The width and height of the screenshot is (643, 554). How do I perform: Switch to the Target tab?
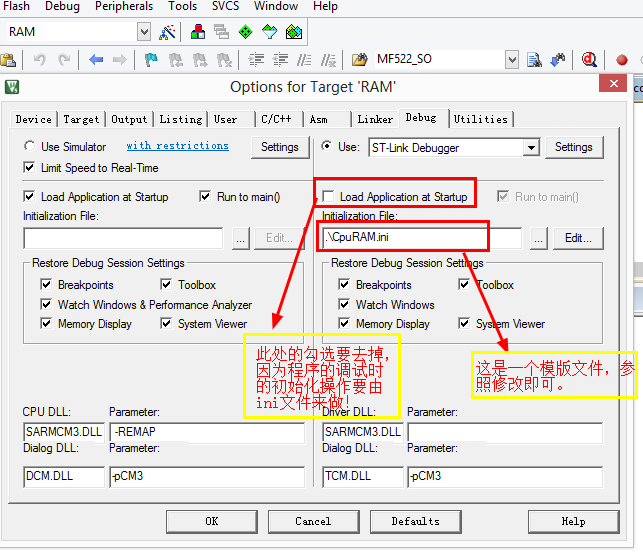coord(81,119)
